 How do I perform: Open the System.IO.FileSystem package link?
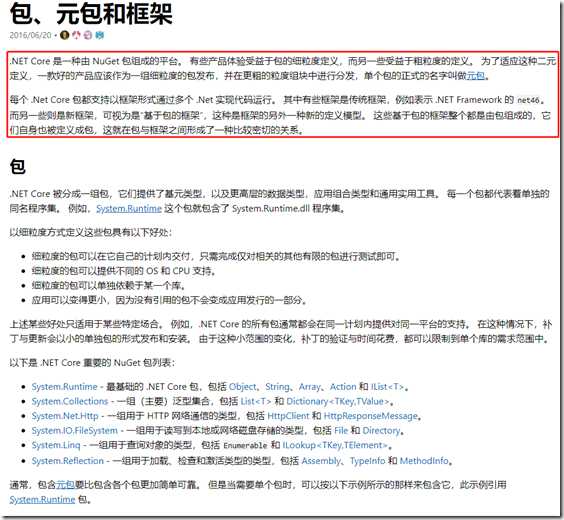click(x=74, y=430)
